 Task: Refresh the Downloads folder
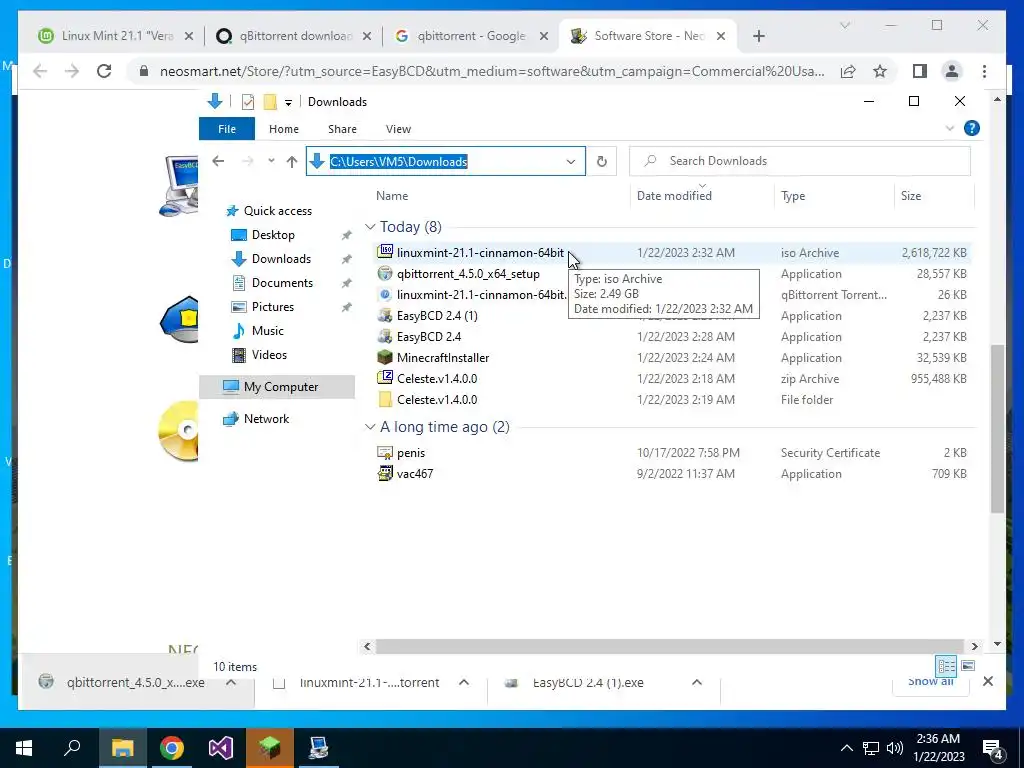coord(601,161)
